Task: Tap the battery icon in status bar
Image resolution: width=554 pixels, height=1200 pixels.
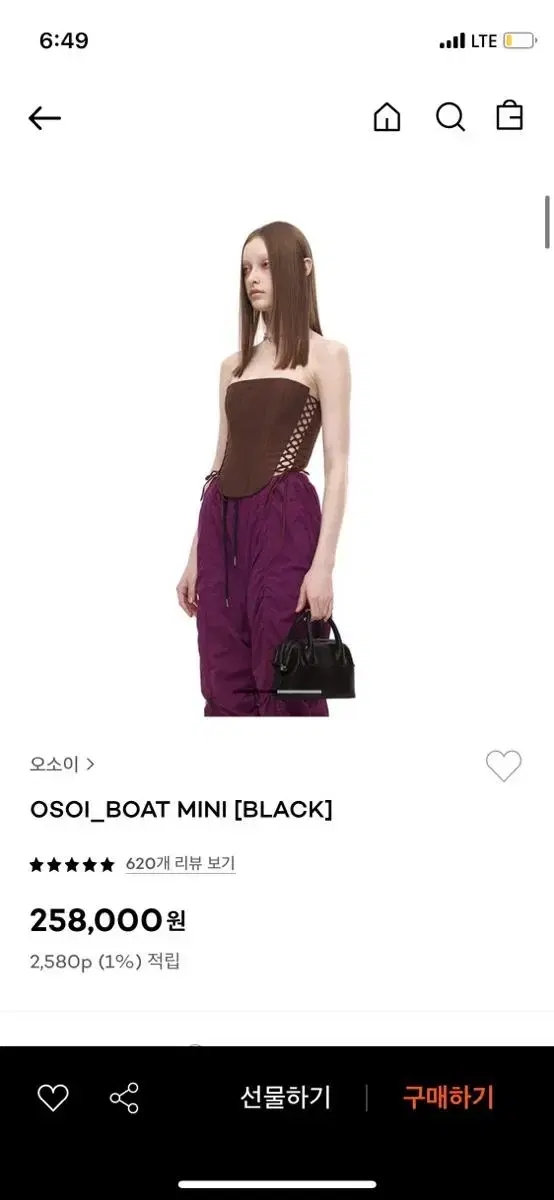Action: tap(519, 41)
